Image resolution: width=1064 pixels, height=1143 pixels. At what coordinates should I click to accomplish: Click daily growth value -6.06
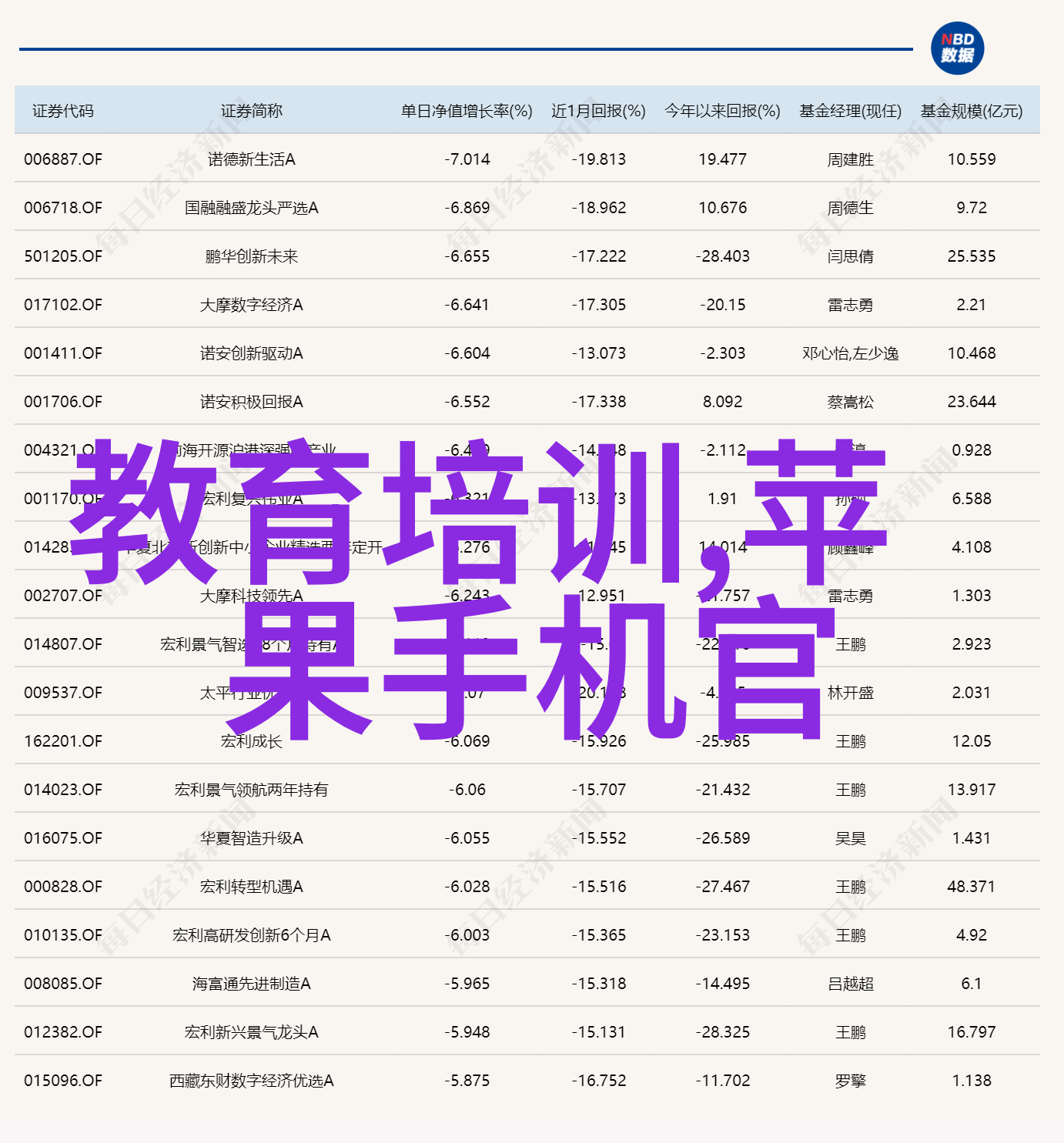point(467,790)
